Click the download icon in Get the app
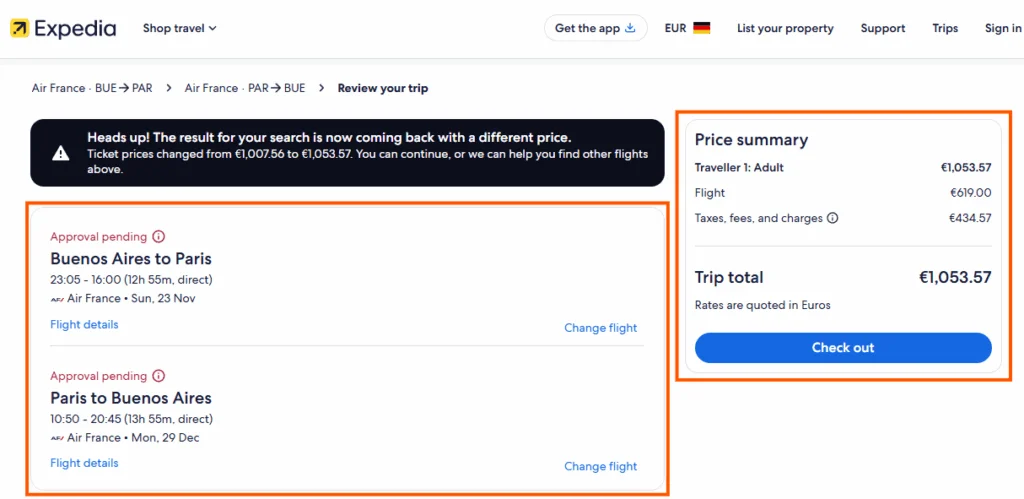Screen dimensions: 1024x499 (630, 28)
